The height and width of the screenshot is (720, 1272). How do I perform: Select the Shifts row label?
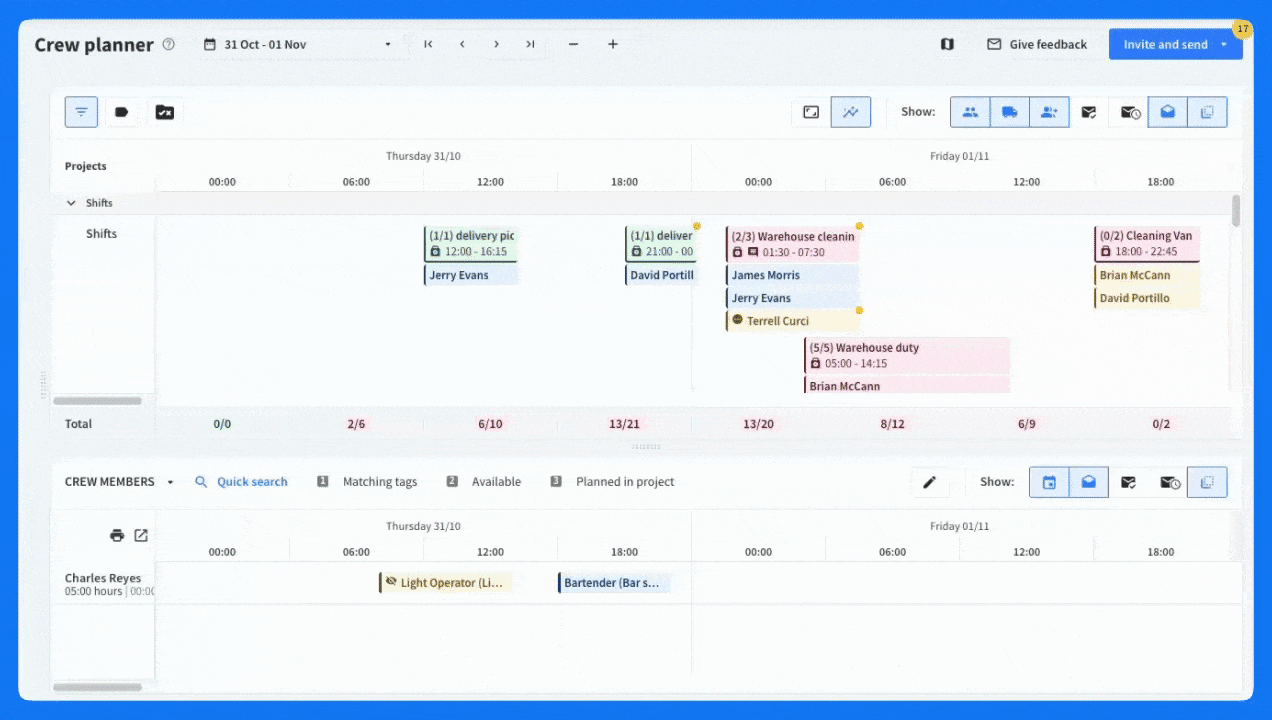101,234
